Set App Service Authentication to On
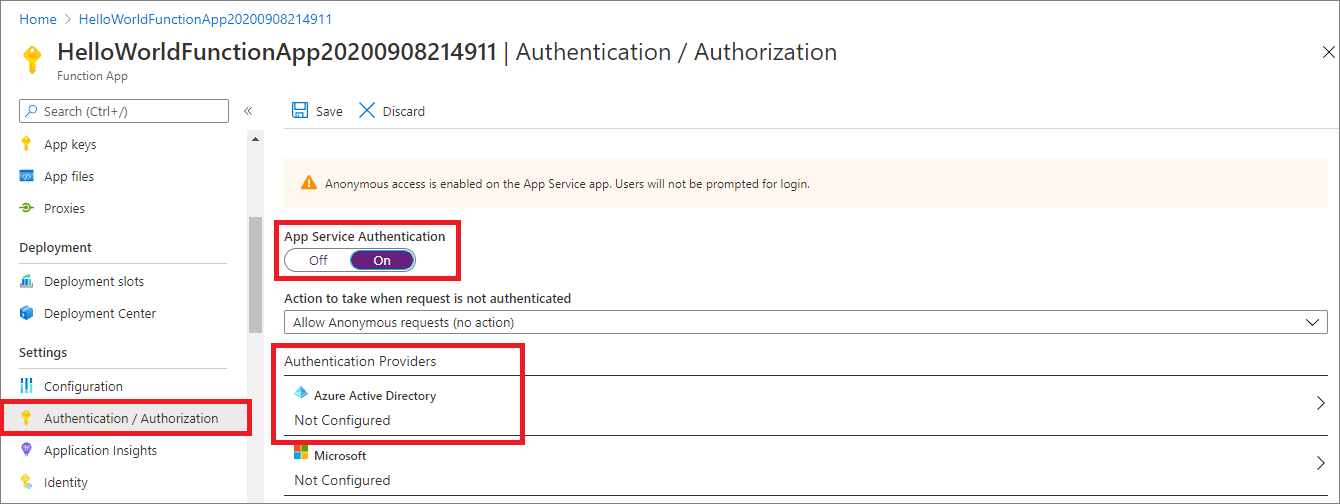The height and width of the screenshot is (504, 1340). click(382, 261)
